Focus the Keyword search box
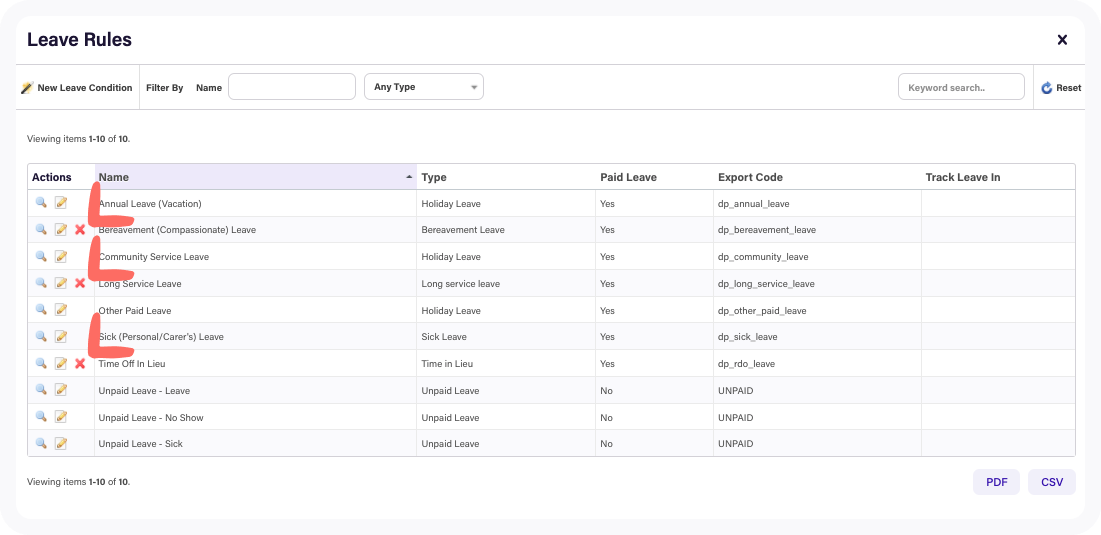 tap(961, 87)
